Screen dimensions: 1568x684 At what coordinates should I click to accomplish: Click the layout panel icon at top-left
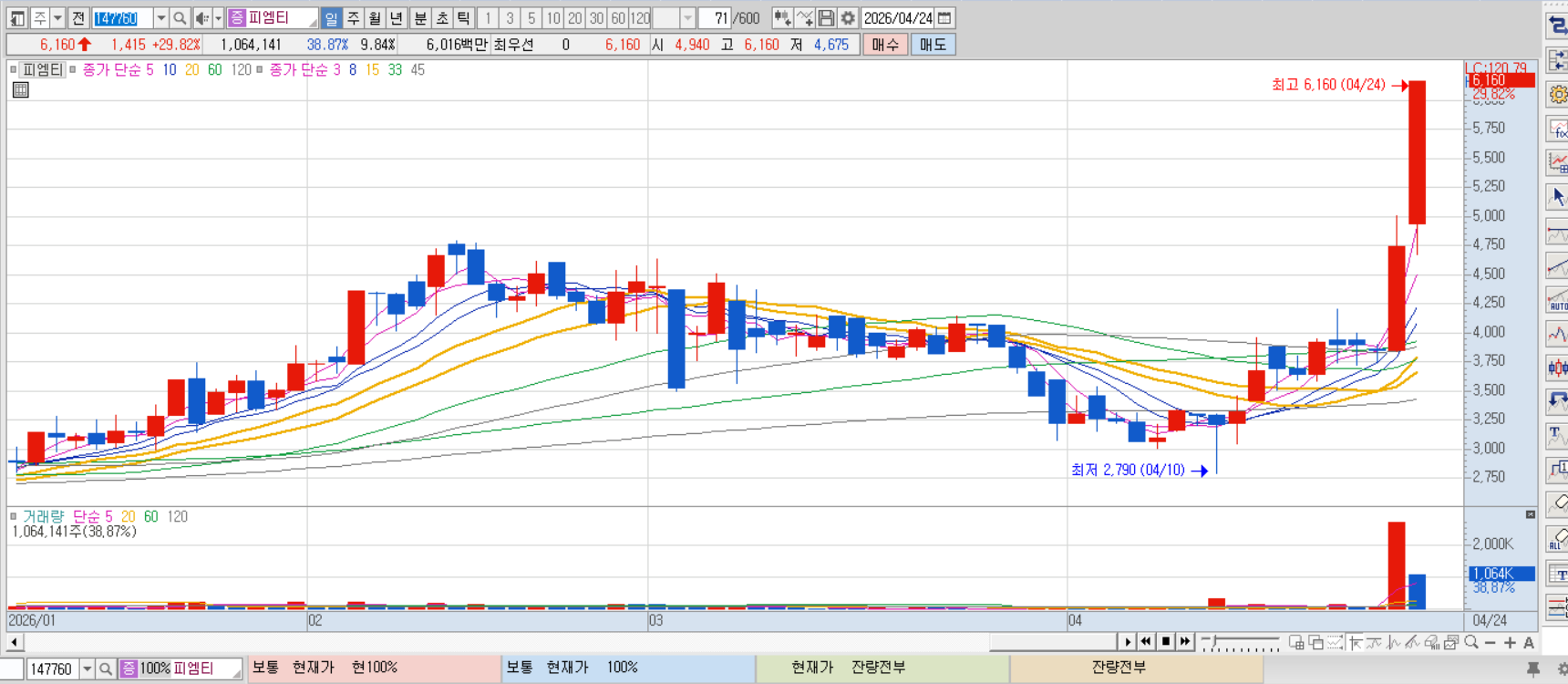[17, 18]
